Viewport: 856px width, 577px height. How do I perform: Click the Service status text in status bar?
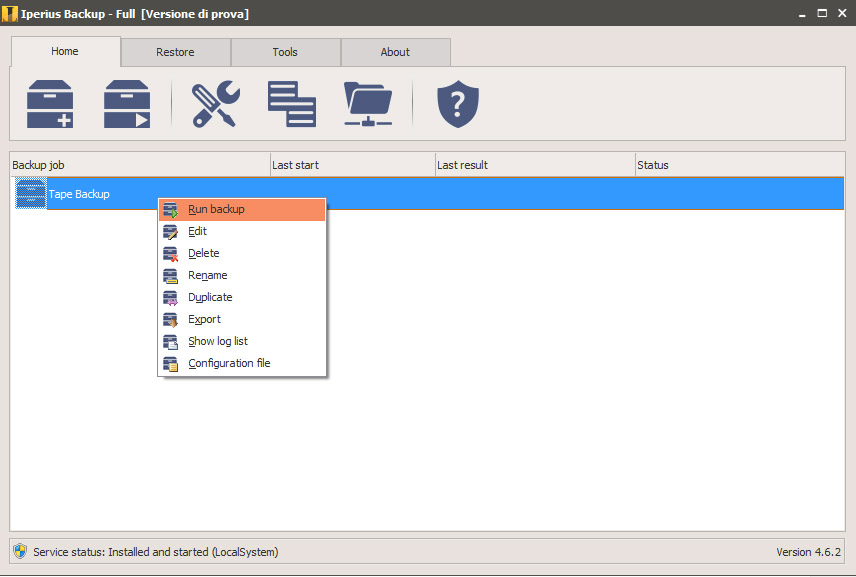156,552
